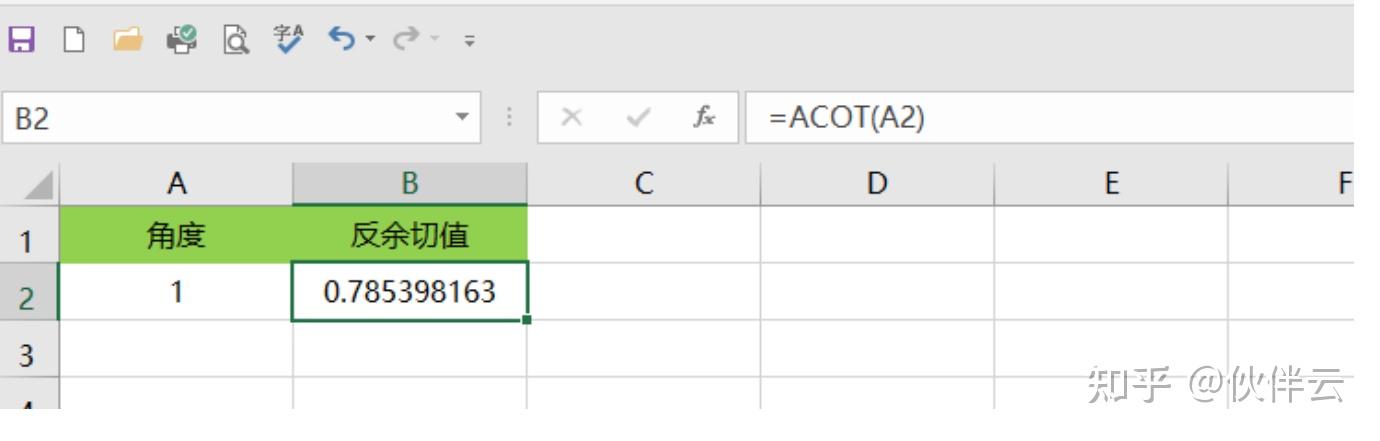Open Print Preview

click(x=236, y=40)
